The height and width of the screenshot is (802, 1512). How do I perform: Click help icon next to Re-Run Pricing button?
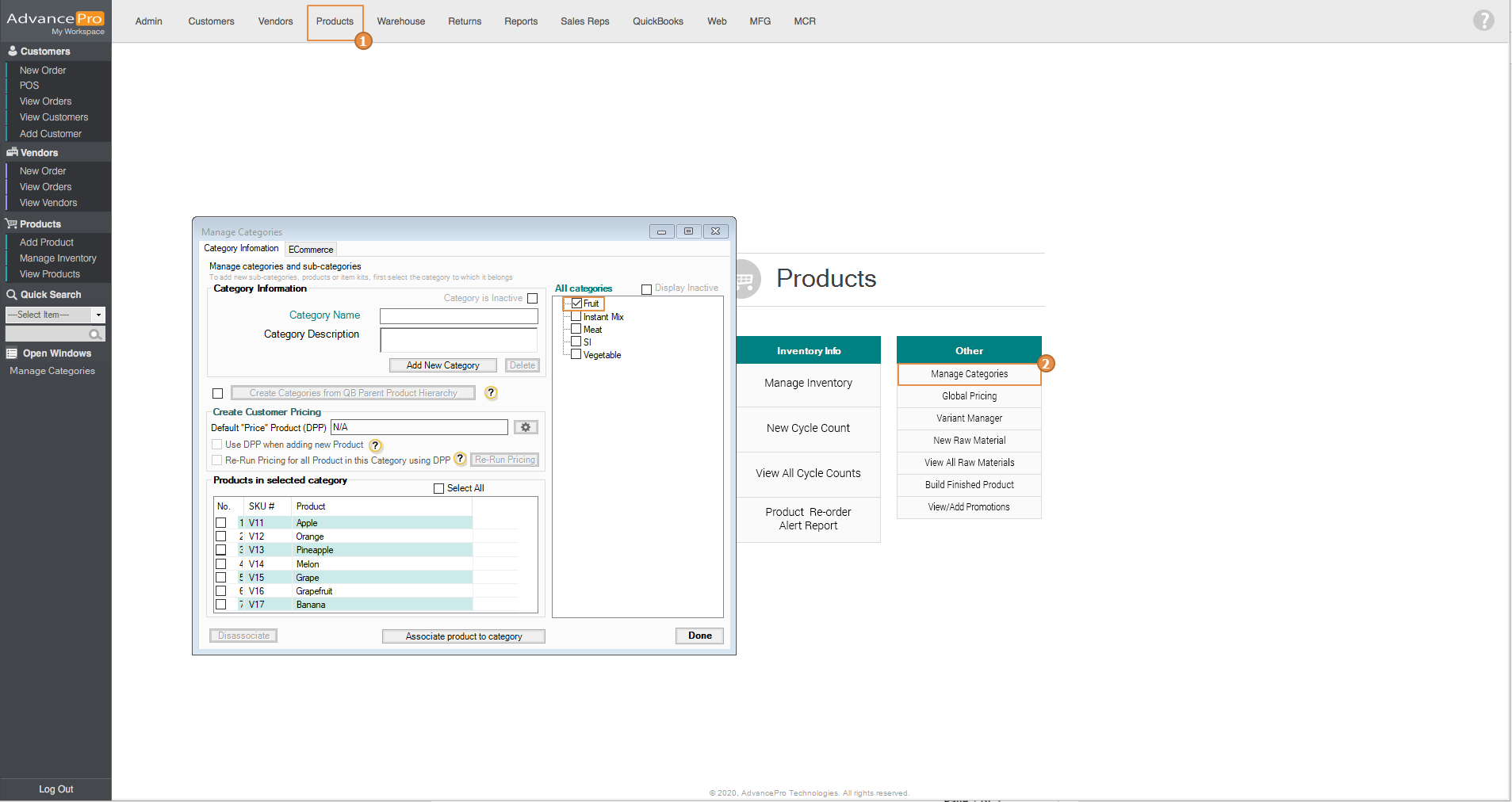click(460, 459)
